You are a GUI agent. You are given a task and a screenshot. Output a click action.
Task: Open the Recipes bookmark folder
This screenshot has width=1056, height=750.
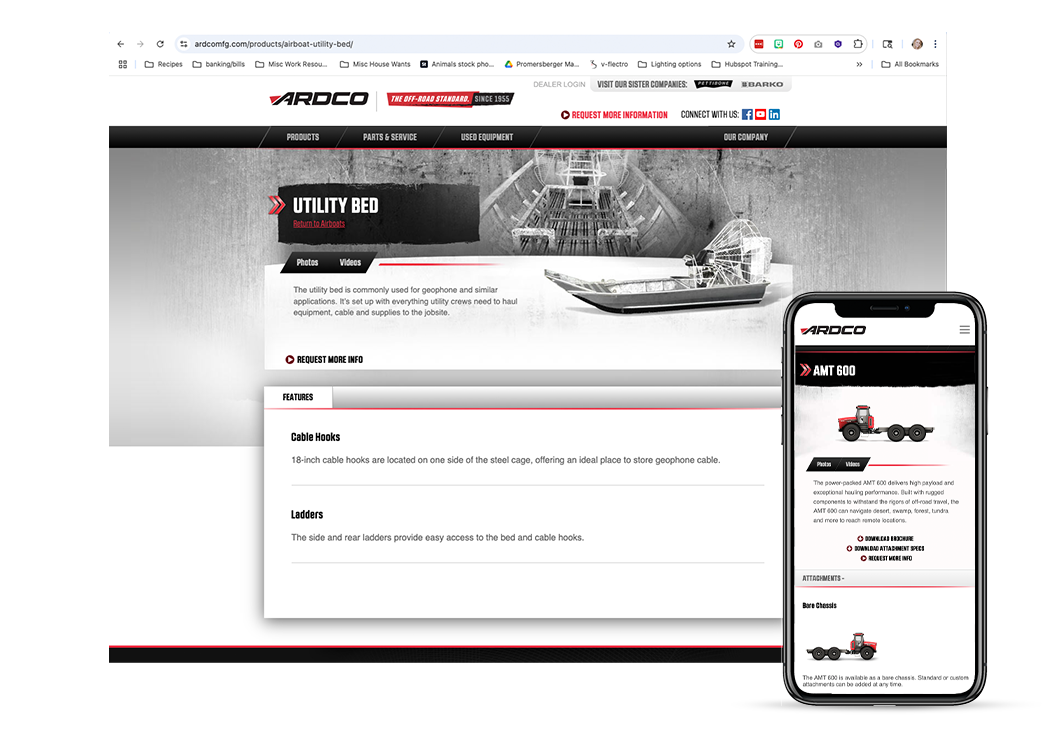tap(164, 64)
